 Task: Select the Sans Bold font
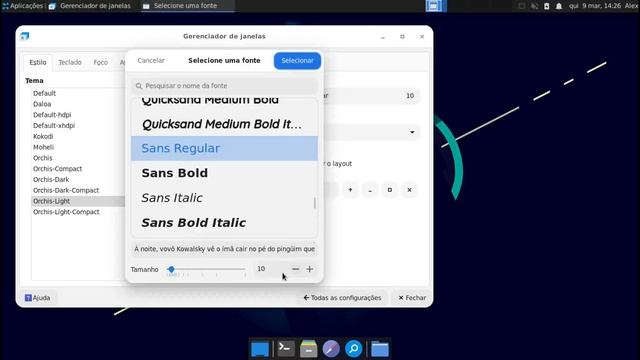[224, 173]
